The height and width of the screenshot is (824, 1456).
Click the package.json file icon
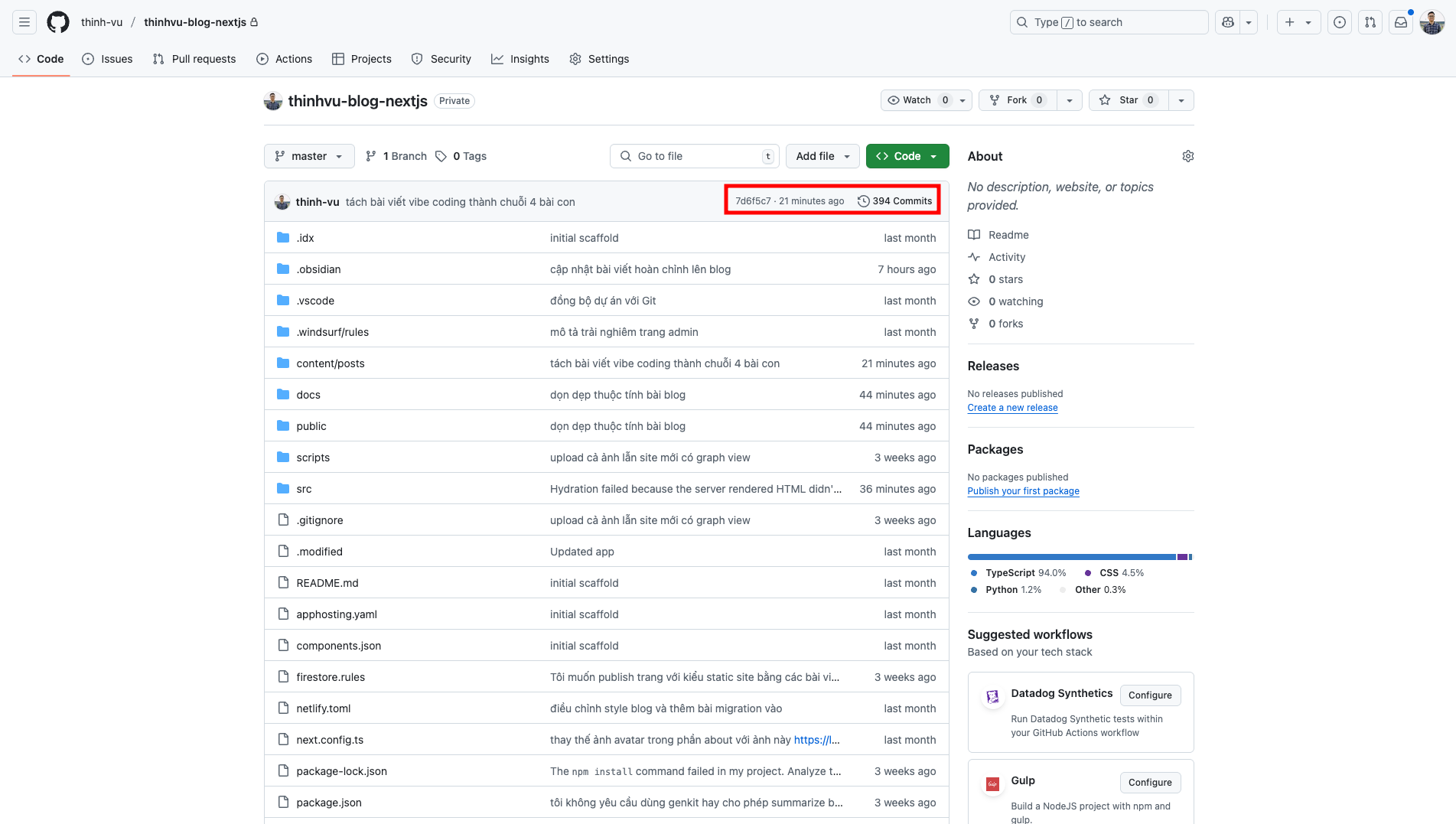pos(283,802)
